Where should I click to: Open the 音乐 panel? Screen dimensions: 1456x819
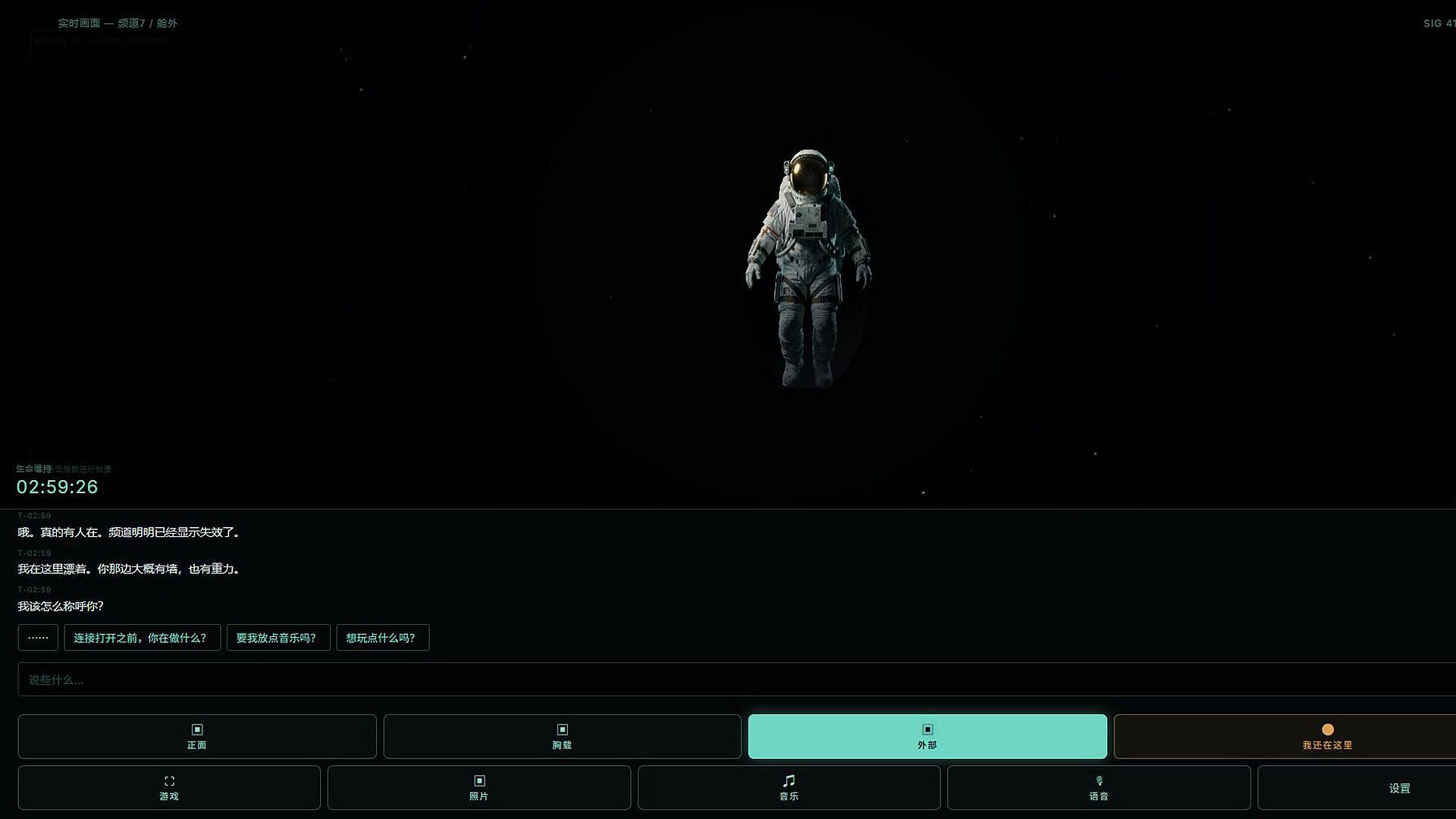[x=789, y=788]
